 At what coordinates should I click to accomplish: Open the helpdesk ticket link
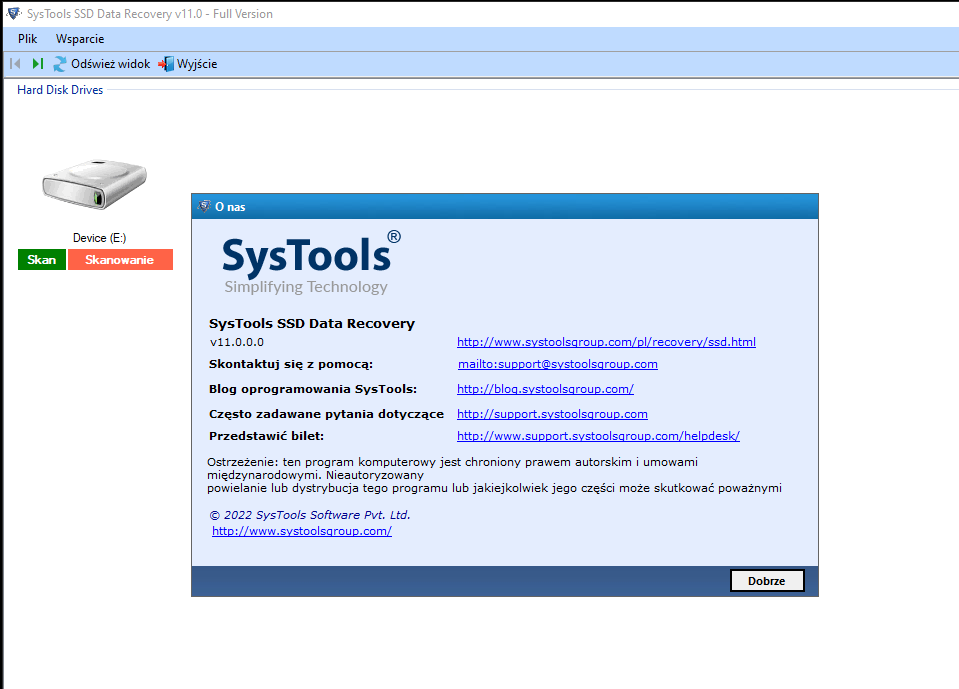click(x=598, y=437)
